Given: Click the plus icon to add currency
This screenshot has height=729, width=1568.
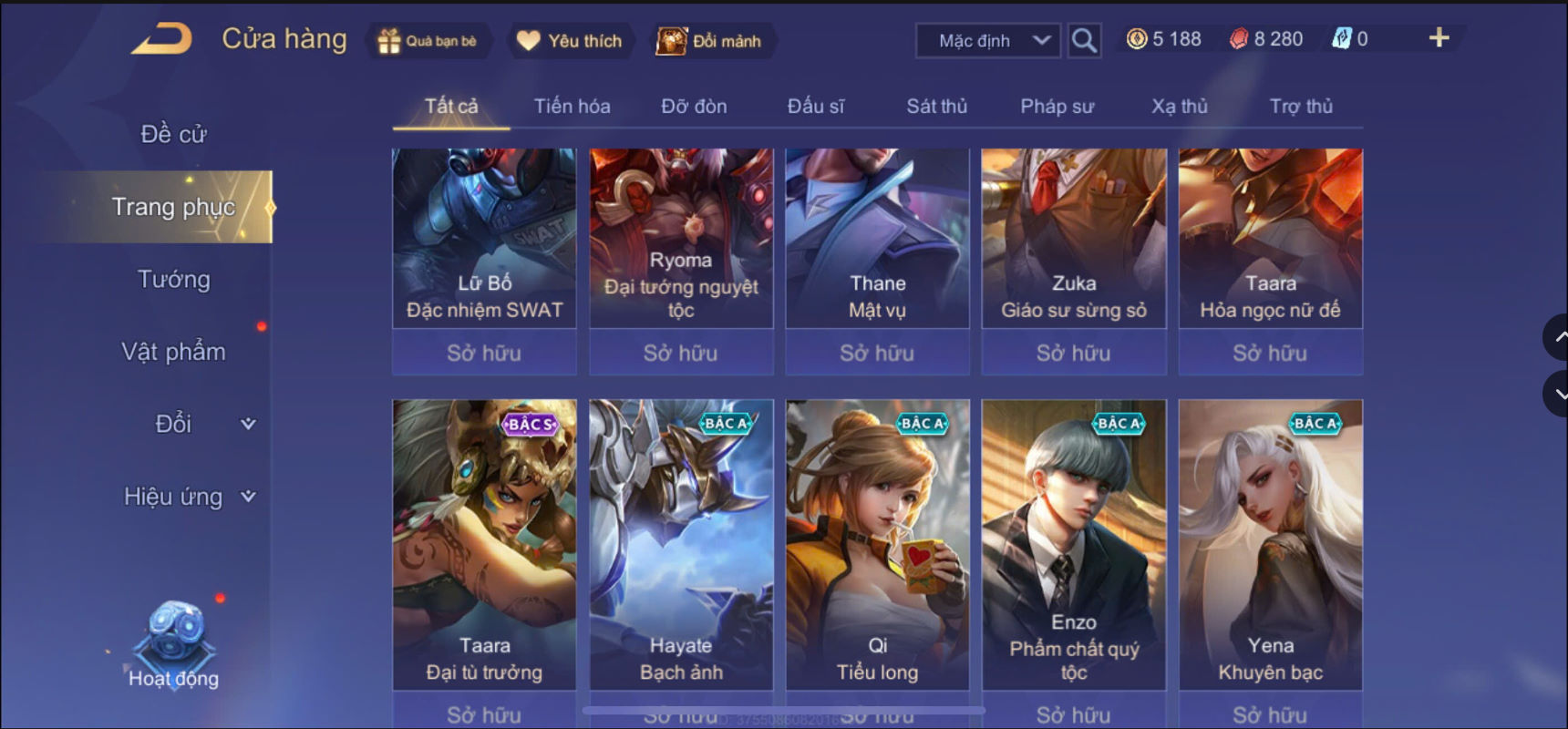Looking at the screenshot, I should tap(1439, 37).
